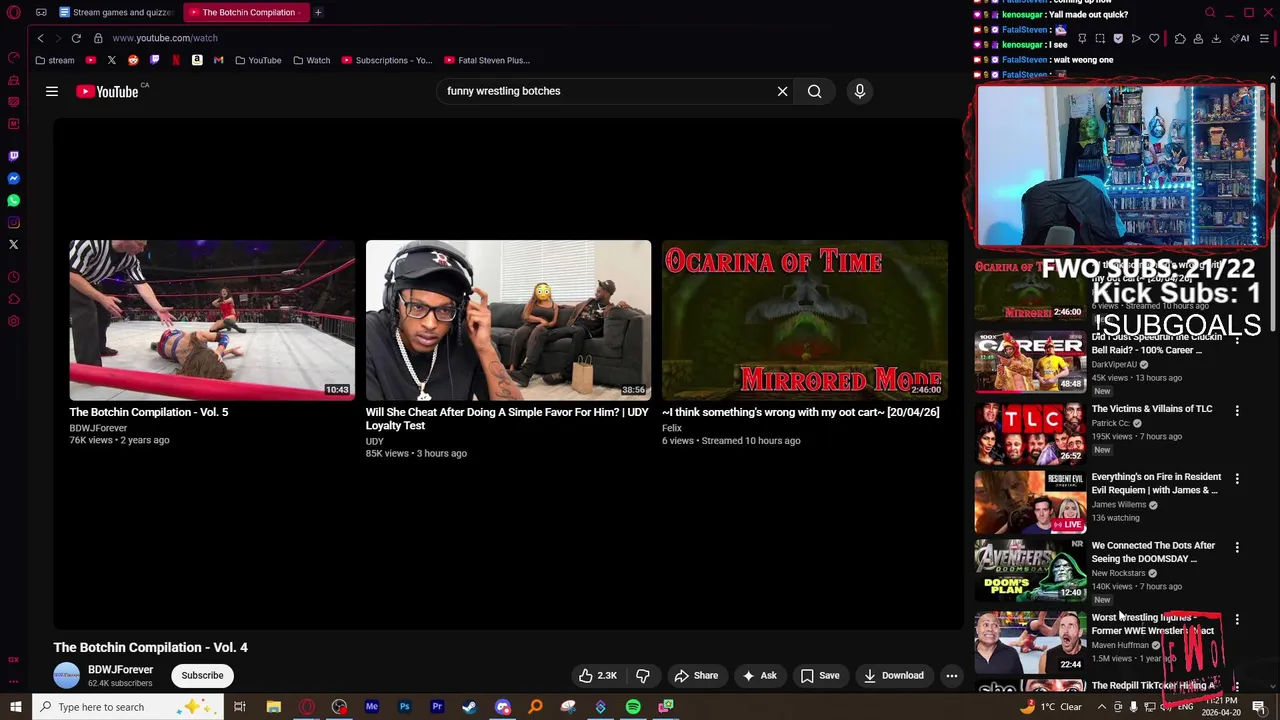This screenshot has width=1280, height=720.
Task: Open the Opera extensions puzzle icon
Action: 1180,38
